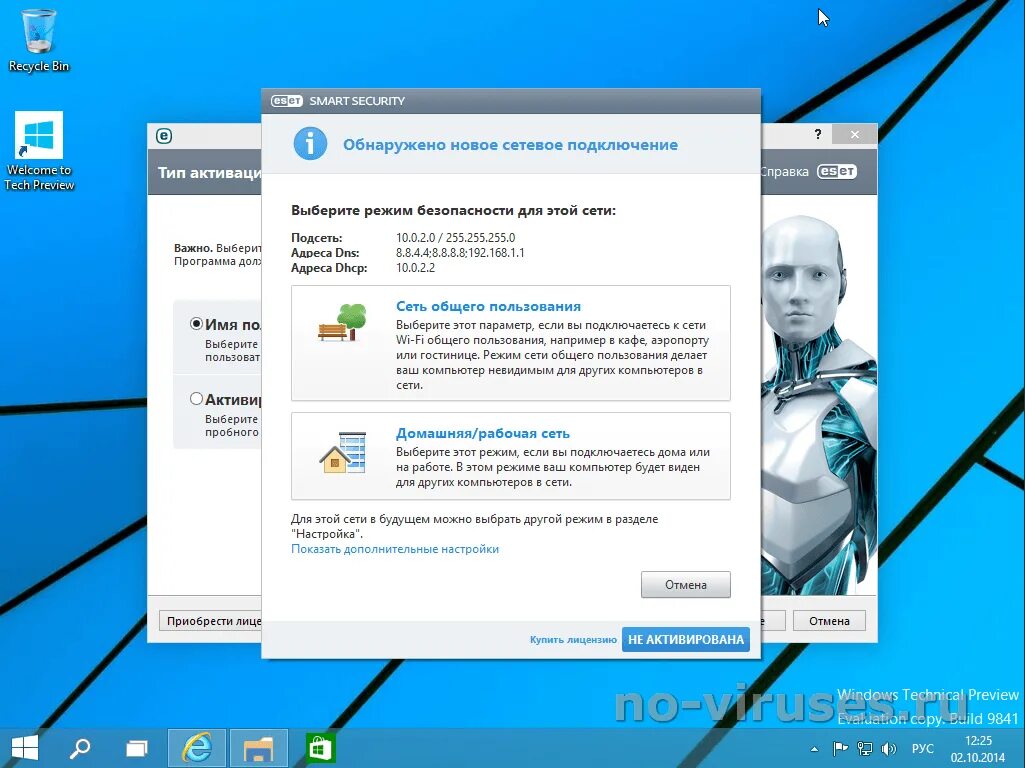Click the small ESET e icon in activation window

click(x=164, y=136)
